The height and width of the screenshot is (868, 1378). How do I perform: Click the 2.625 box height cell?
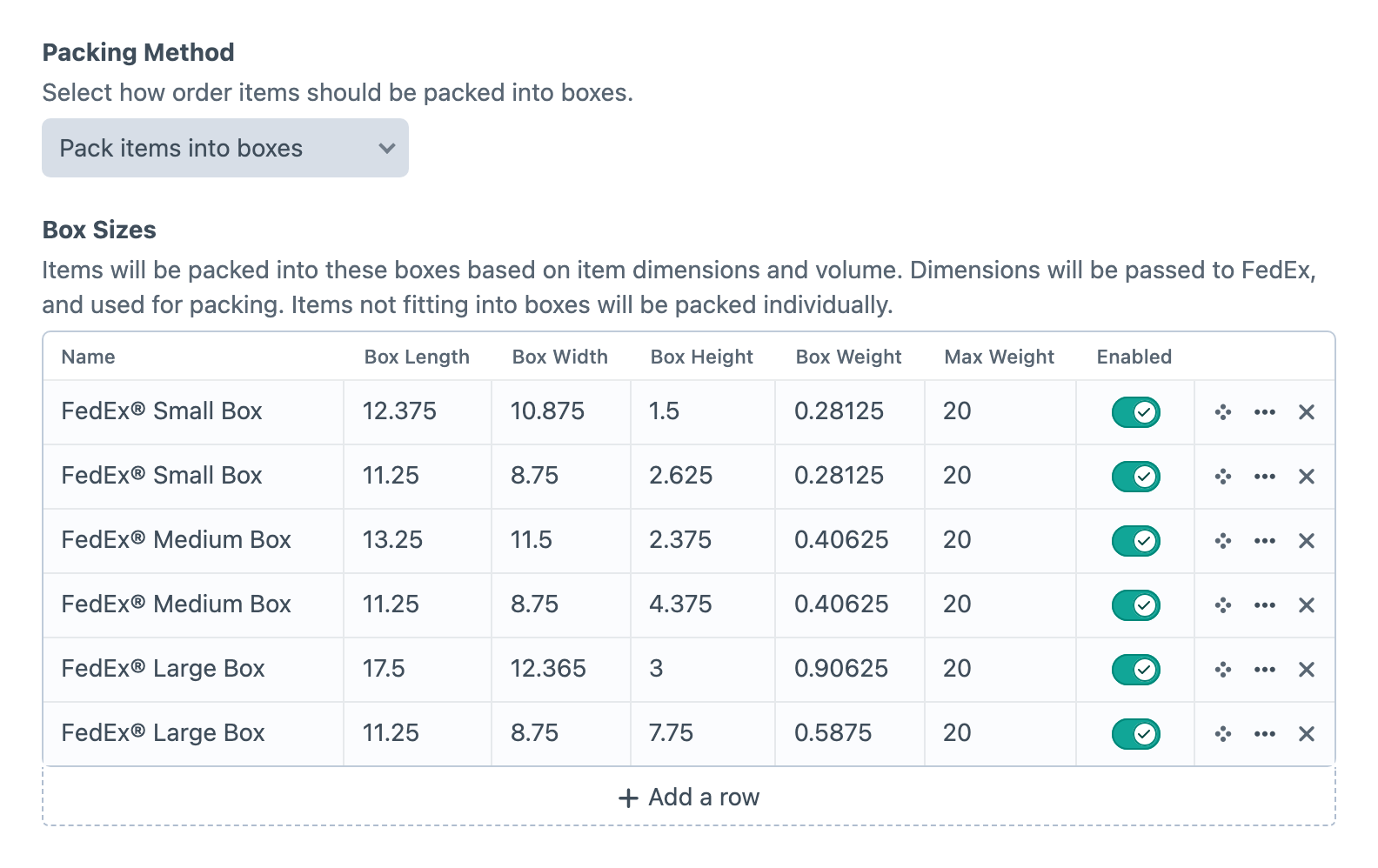pos(703,477)
